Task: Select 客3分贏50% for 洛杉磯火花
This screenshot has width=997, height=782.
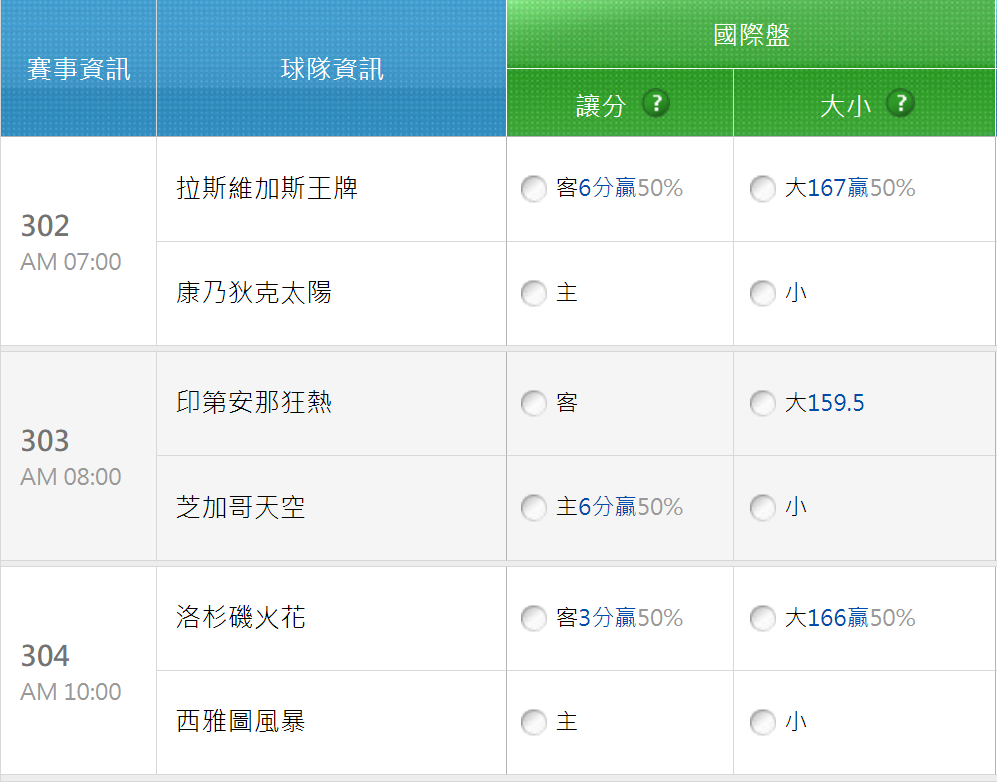Action: [x=534, y=618]
